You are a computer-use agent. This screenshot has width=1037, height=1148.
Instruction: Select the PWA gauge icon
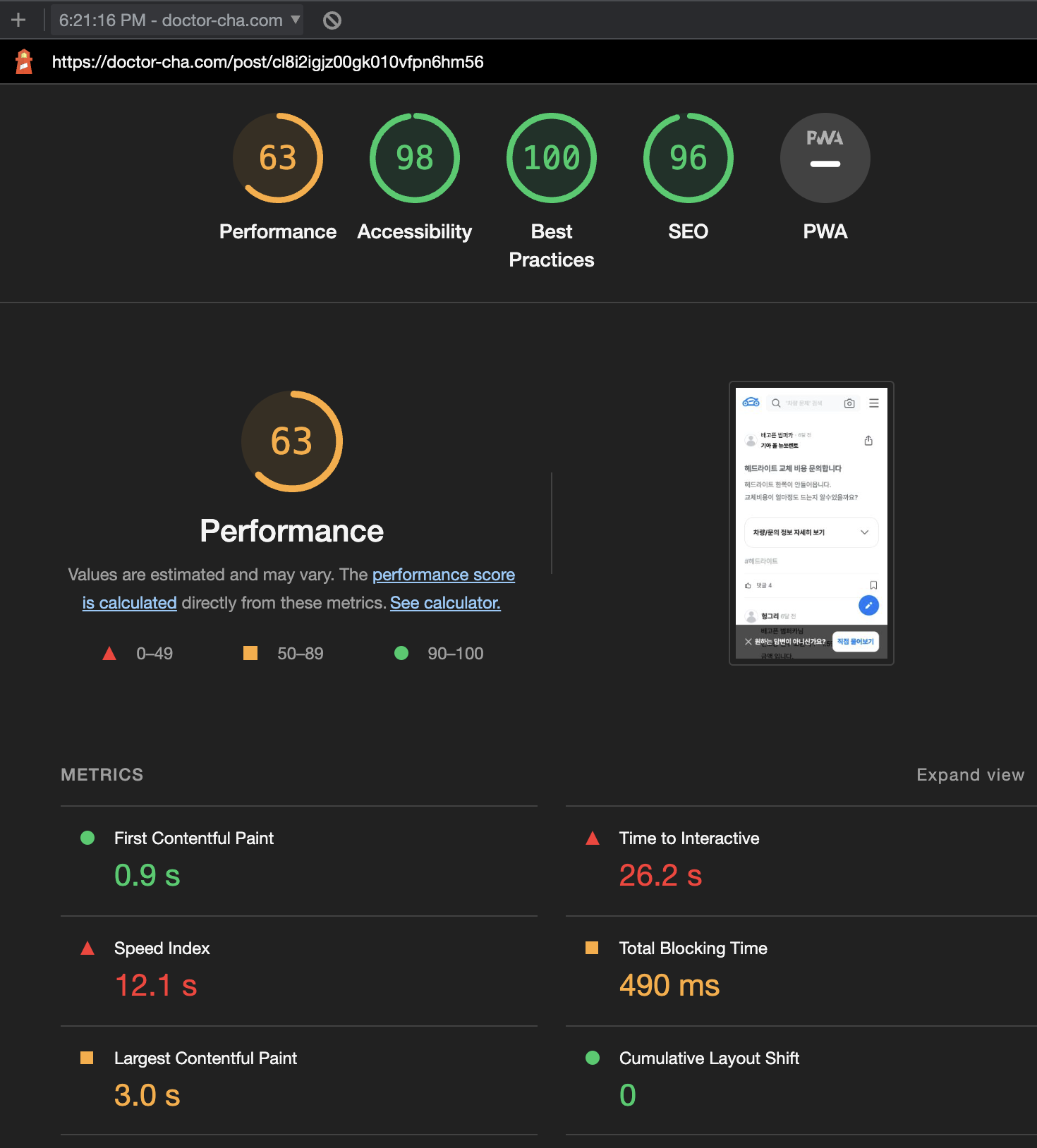click(x=825, y=158)
